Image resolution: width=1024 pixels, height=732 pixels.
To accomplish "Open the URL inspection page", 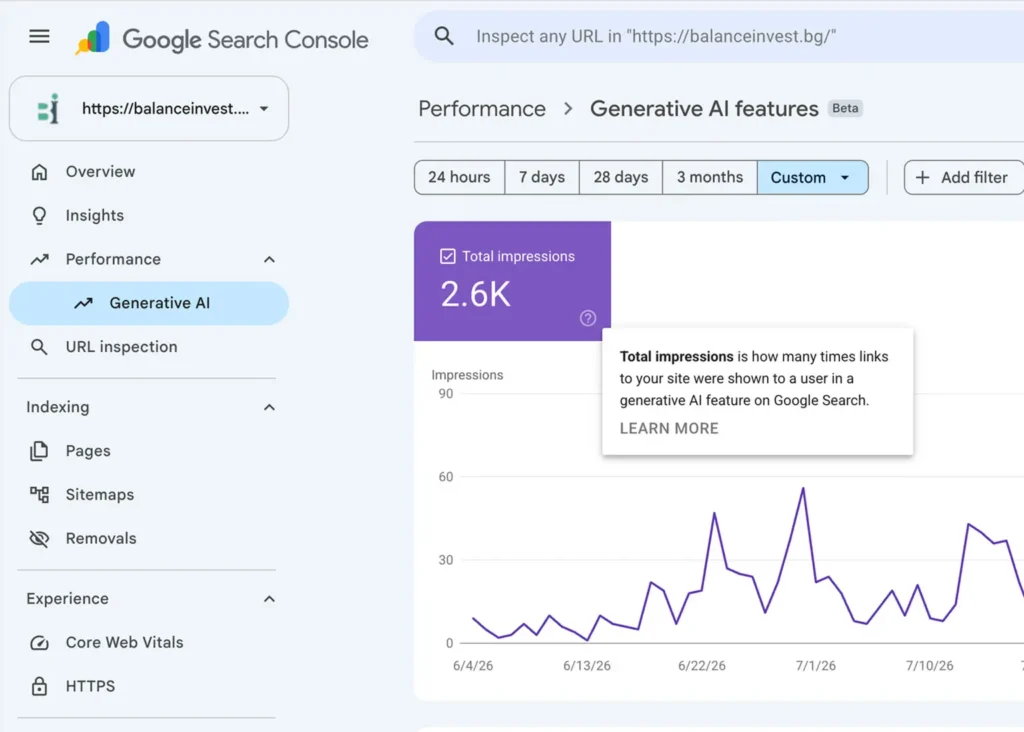I will pyautogui.click(x=149, y=347).
